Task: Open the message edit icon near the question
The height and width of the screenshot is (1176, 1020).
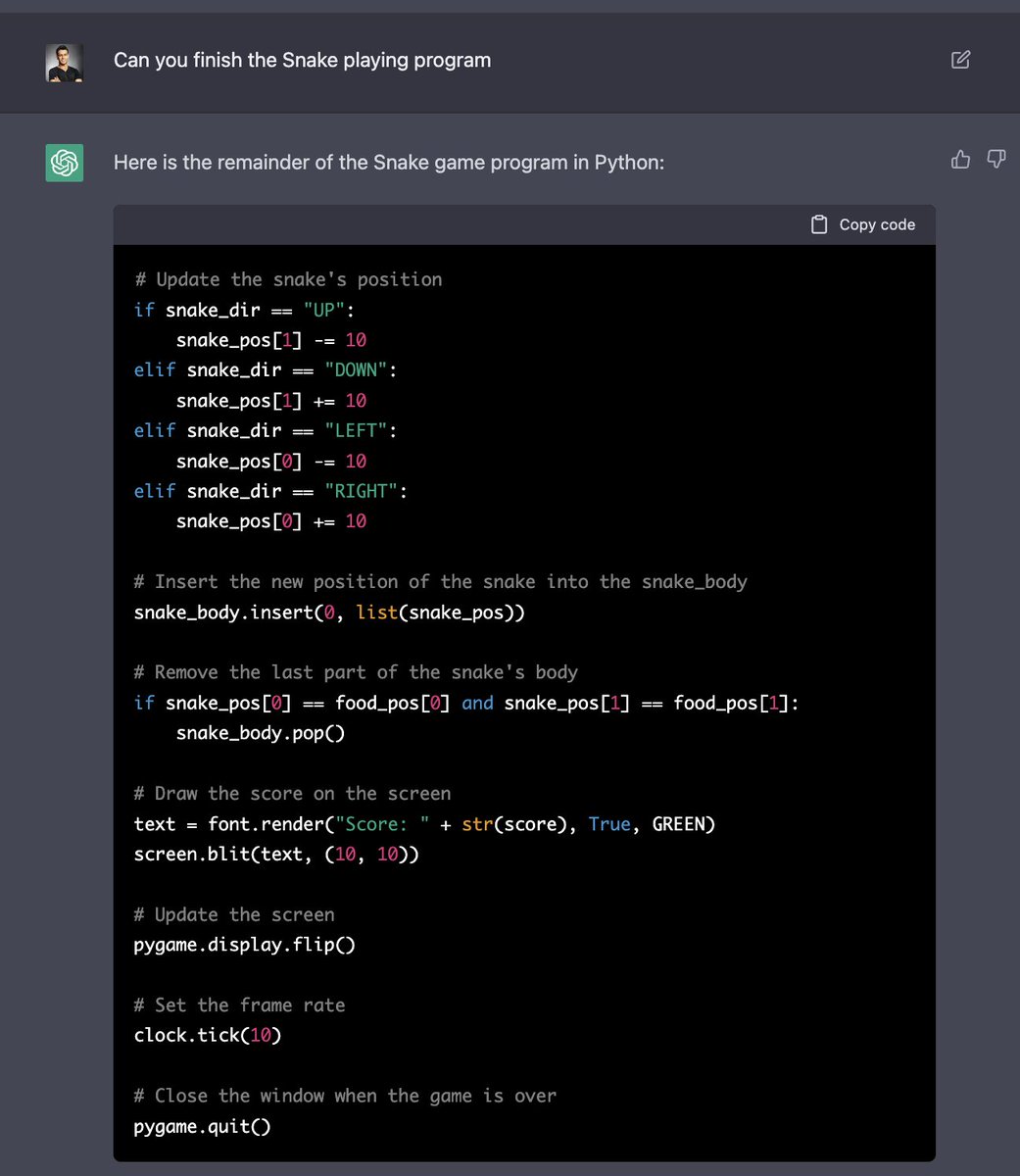Action: [960, 60]
